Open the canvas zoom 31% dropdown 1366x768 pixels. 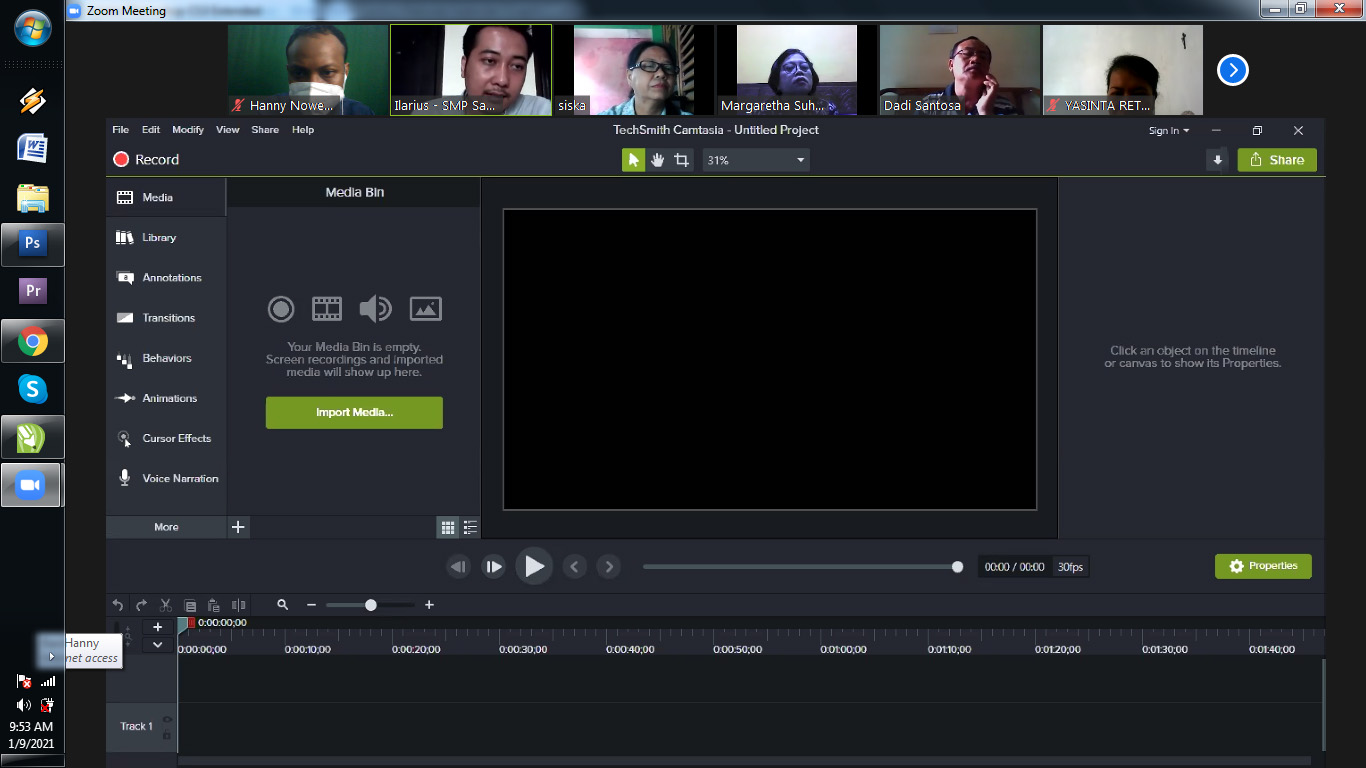coord(756,160)
